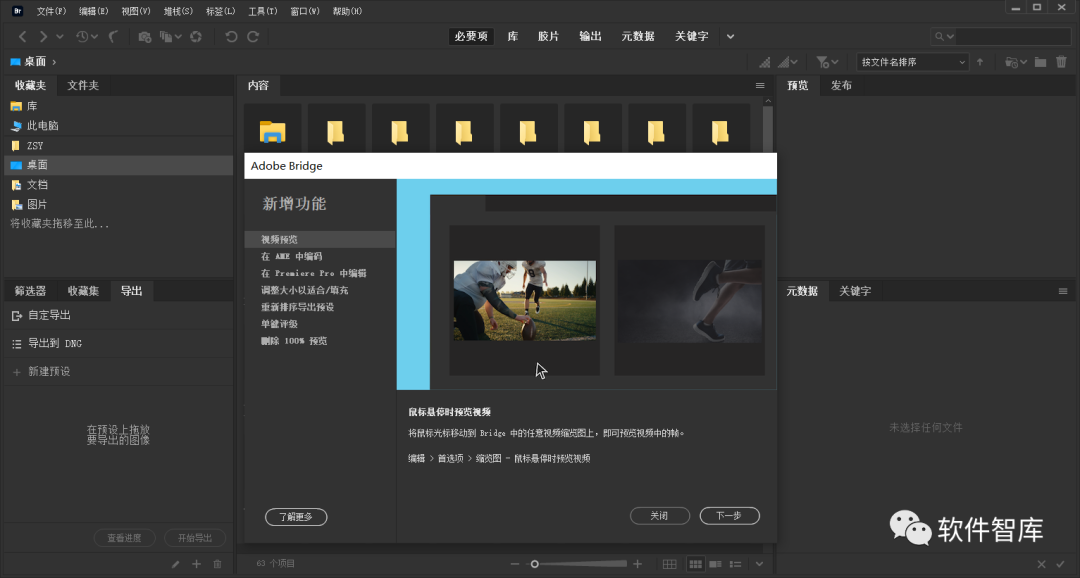Open the 视图(V) menu
This screenshot has height=578, width=1080.
(136, 11)
